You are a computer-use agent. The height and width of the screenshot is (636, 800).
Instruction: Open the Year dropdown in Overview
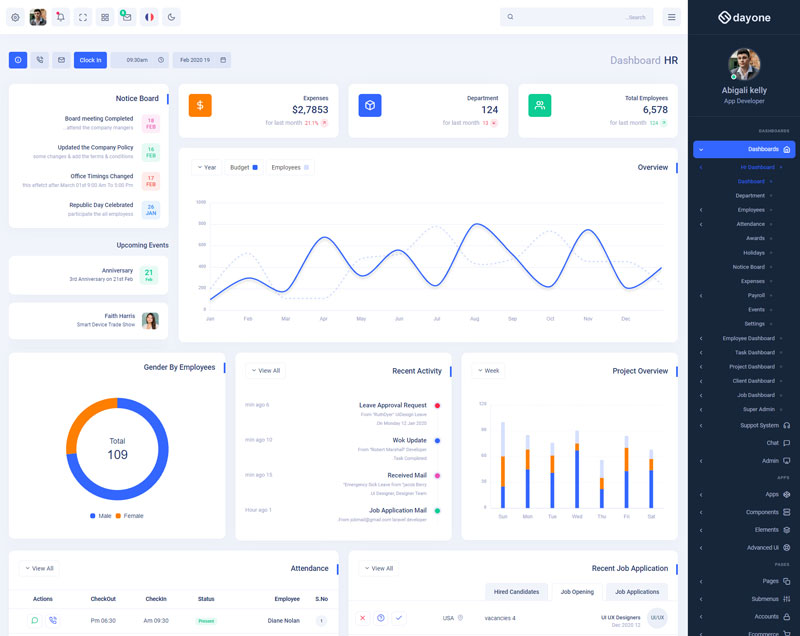point(206,167)
